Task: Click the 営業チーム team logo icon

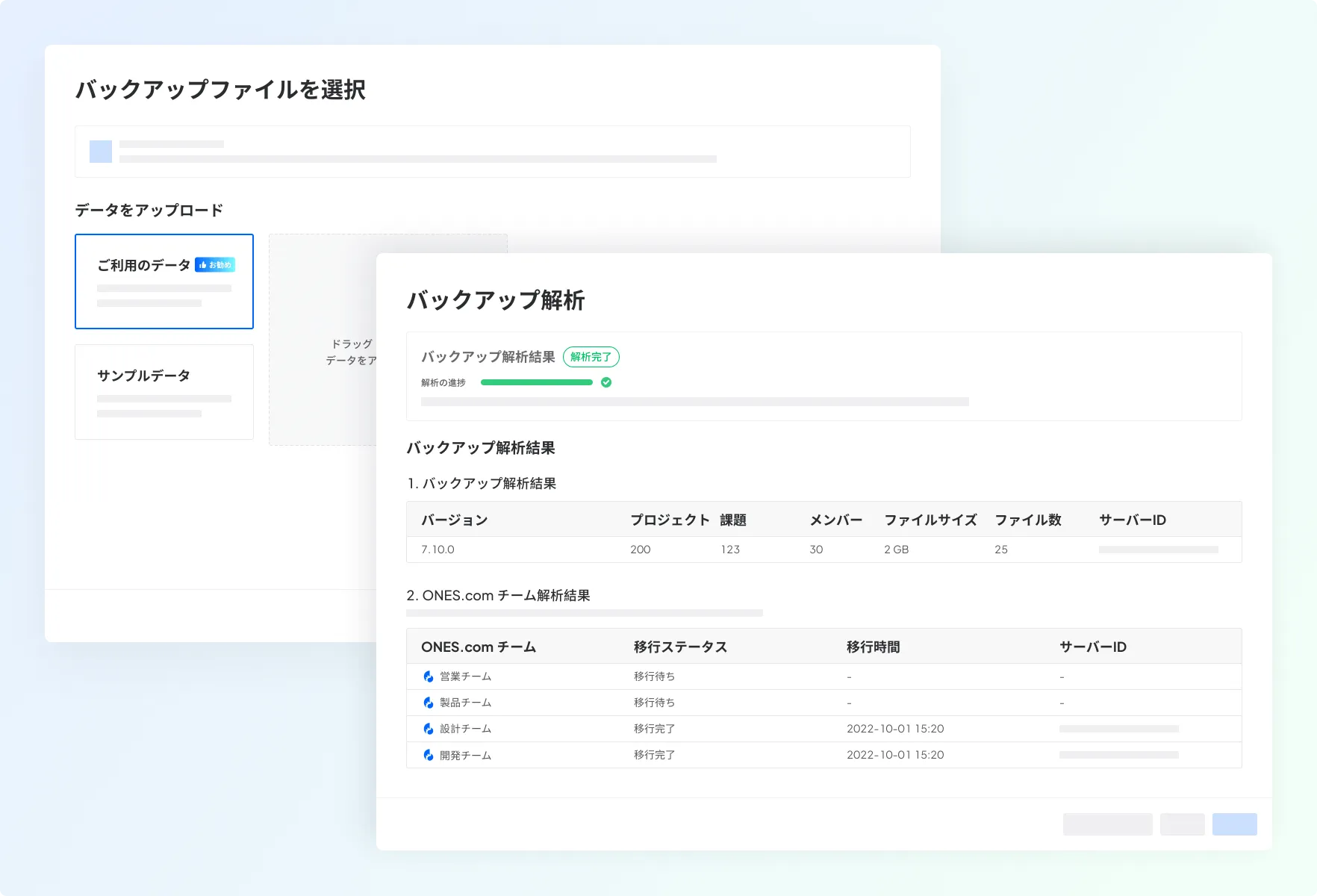Action: 429,676
